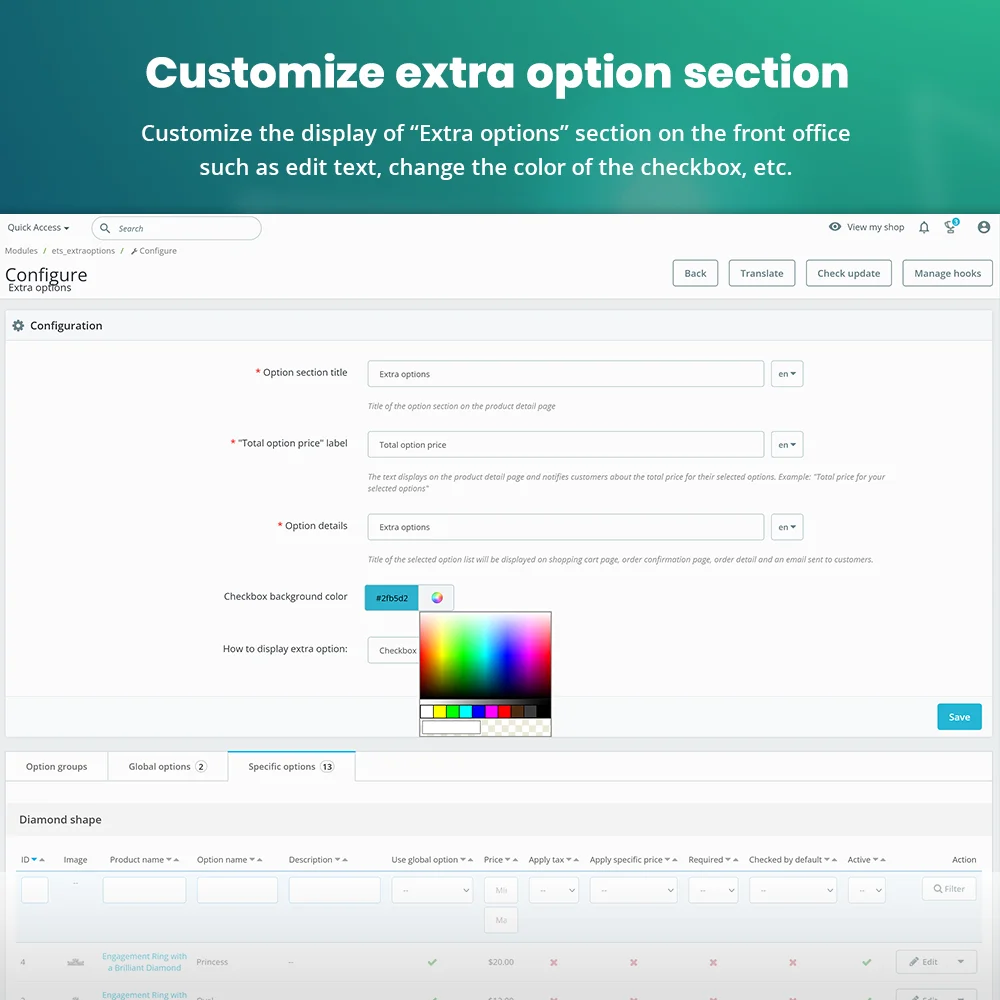Open the Quick Access menu
This screenshot has width=1000, height=1000.
(x=38, y=227)
